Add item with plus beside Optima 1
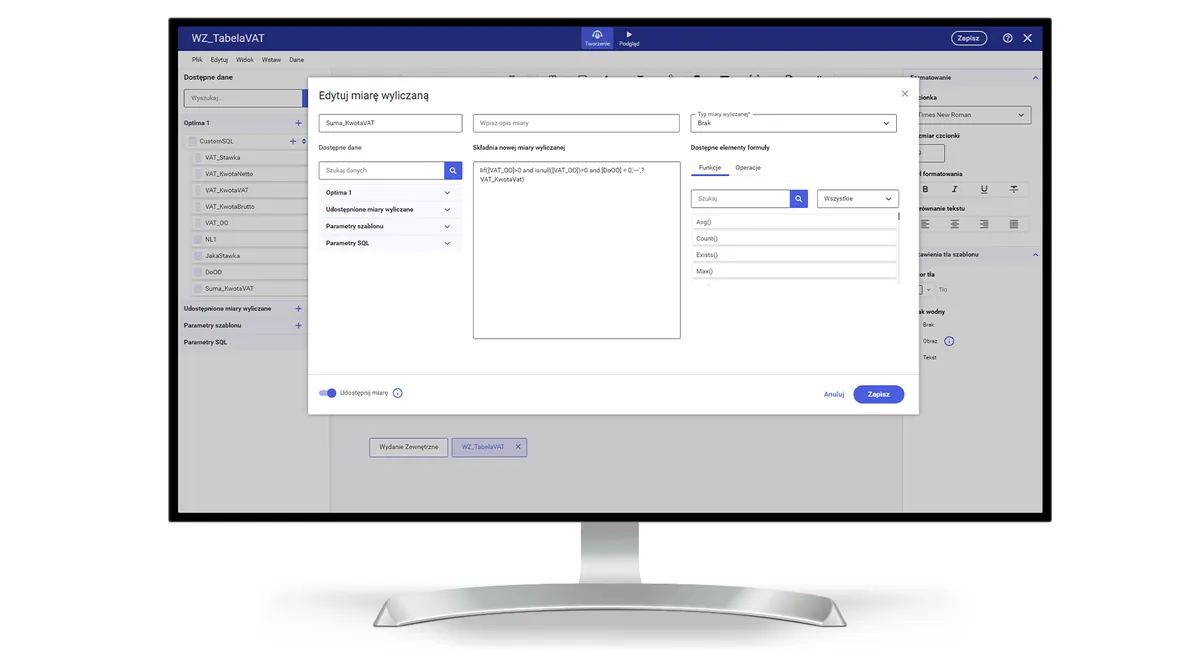This screenshot has height=672, width=1200. 298,123
